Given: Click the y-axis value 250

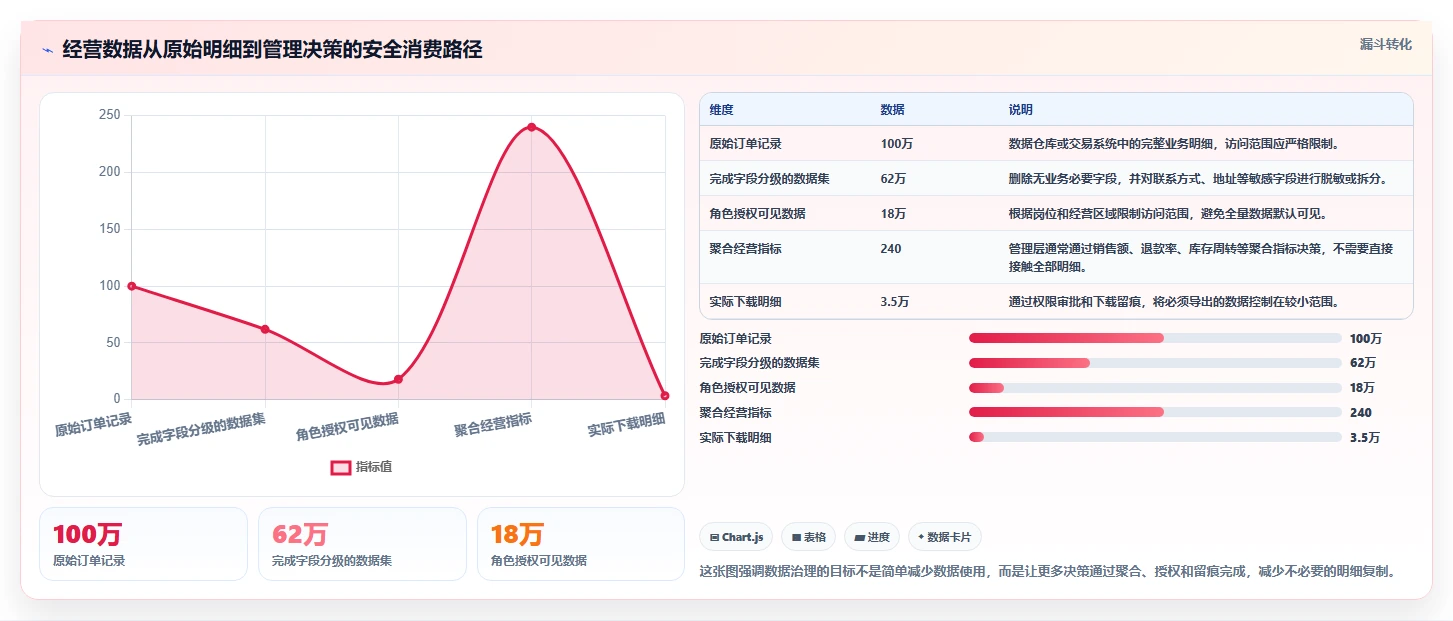Looking at the screenshot, I should (109, 115).
